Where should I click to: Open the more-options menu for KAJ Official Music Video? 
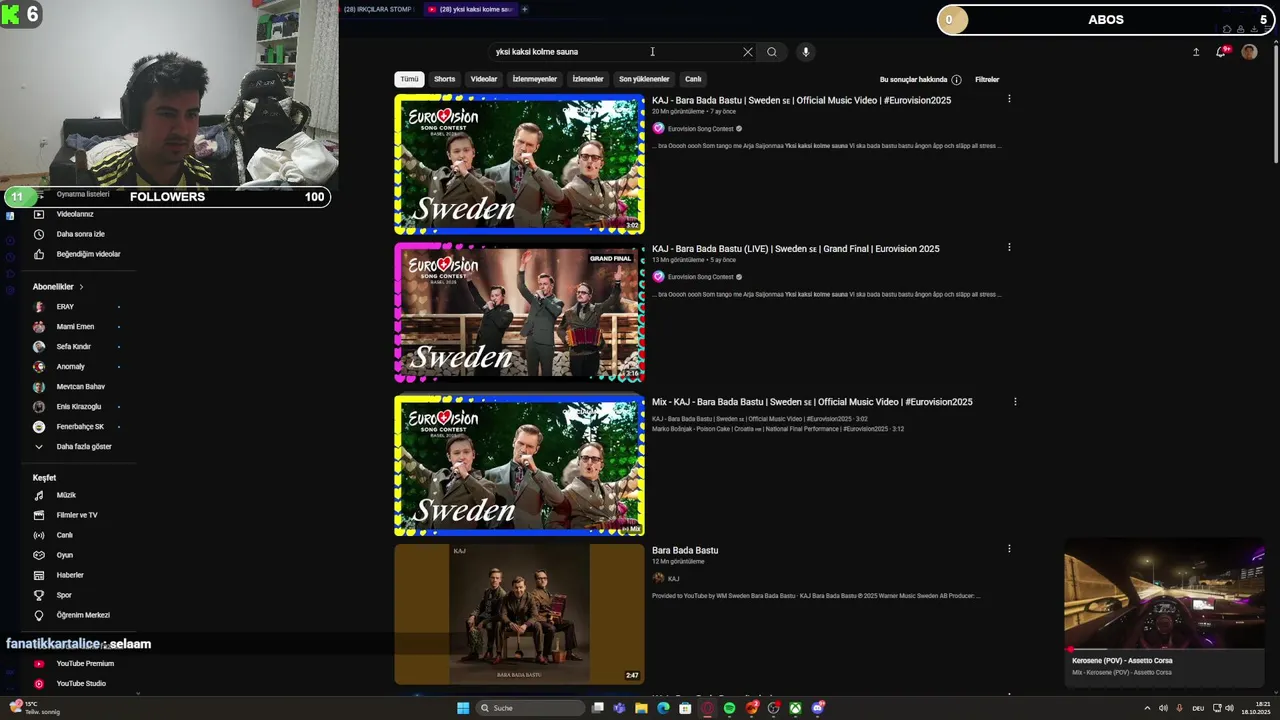coord(1009,99)
